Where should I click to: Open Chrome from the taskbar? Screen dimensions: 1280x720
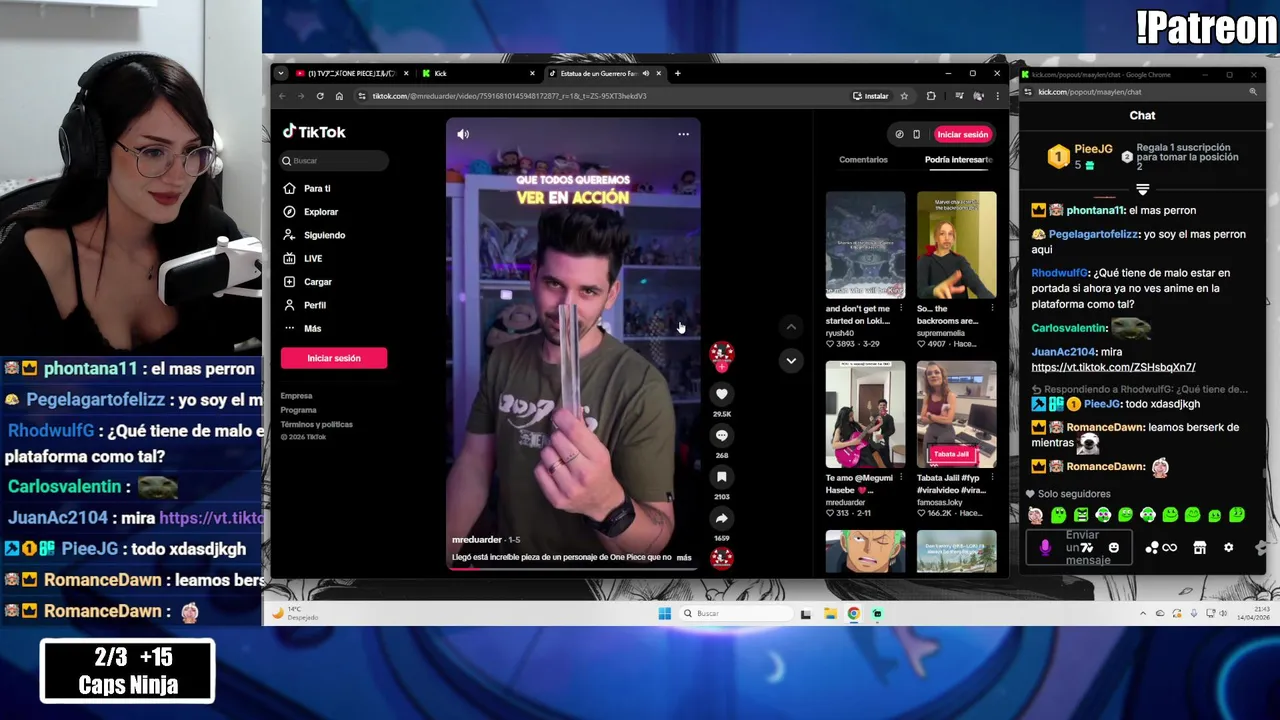point(854,614)
